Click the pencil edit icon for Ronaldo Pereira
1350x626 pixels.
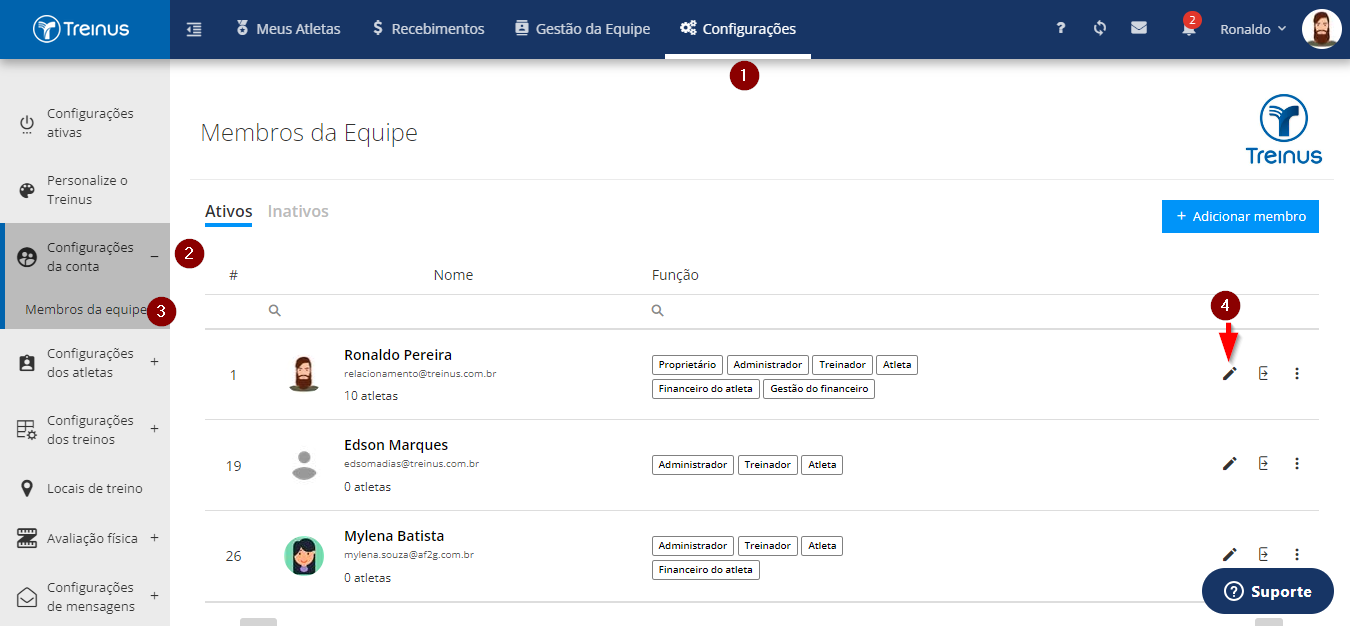coord(1230,374)
